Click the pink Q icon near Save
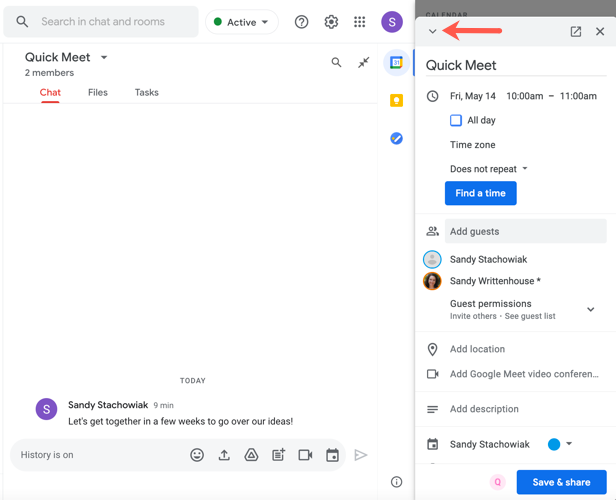 [x=497, y=482]
